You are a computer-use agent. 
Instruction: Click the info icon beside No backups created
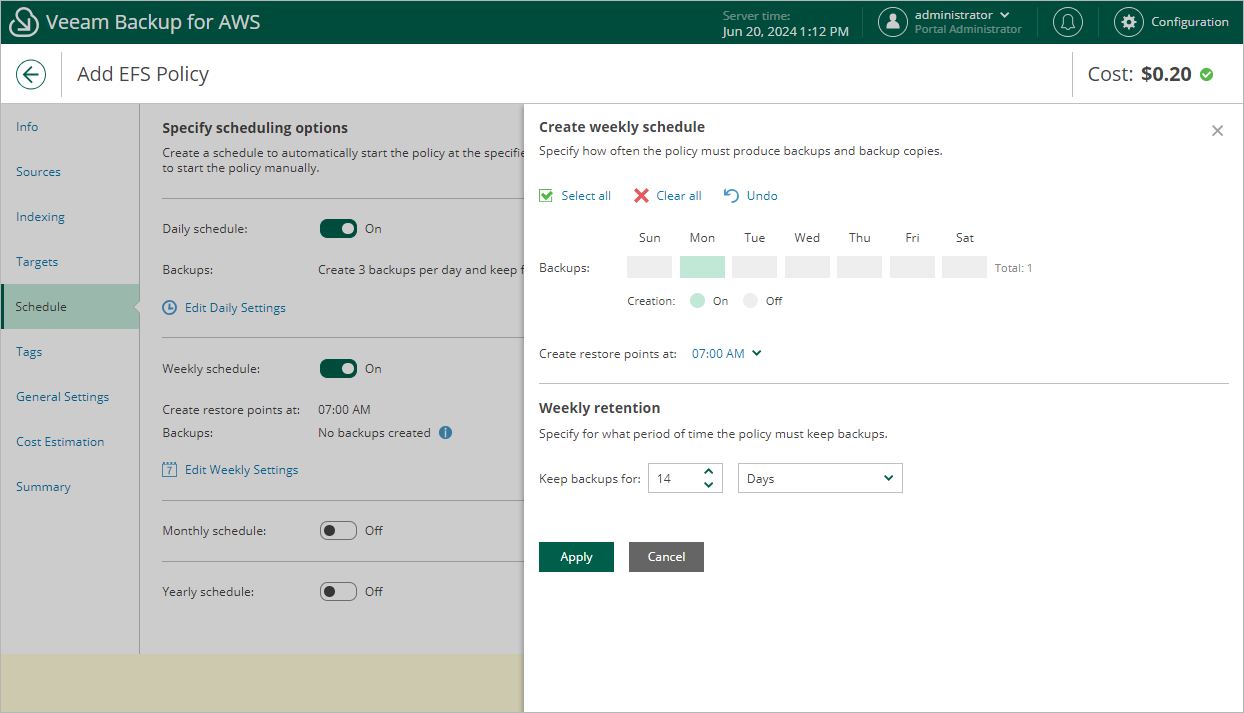pos(446,433)
